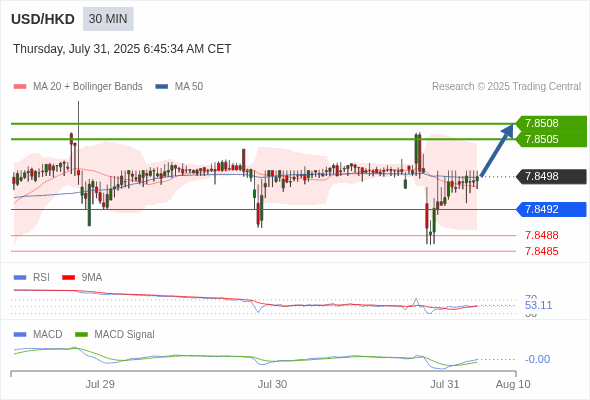Click the MACD value -0.00
The image size is (590, 400).
537,359
